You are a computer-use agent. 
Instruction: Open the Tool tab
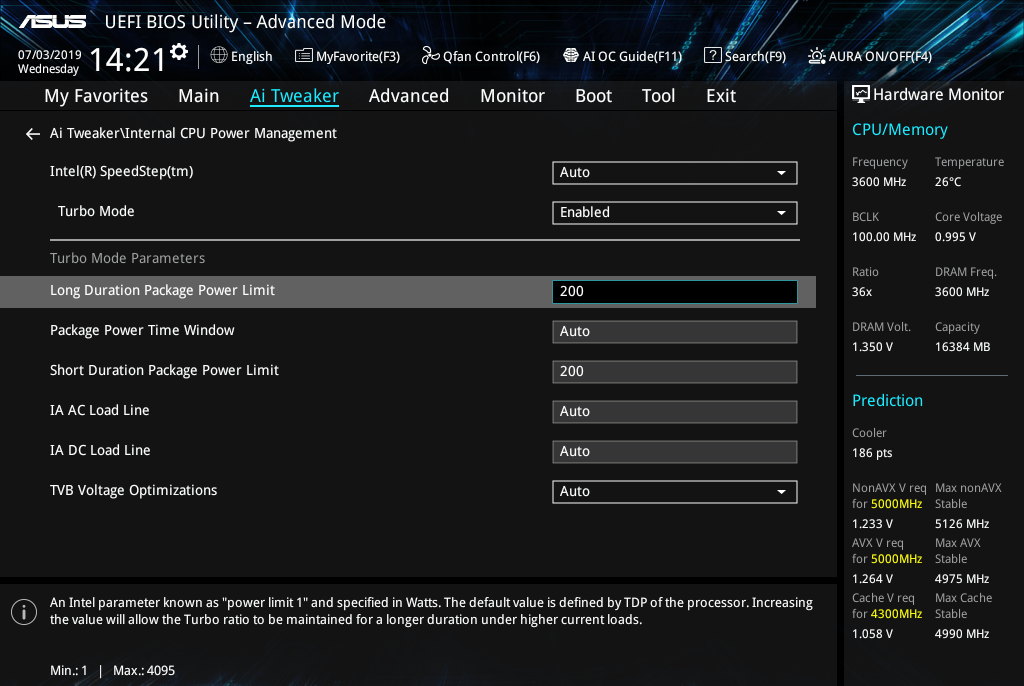(658, 95)
